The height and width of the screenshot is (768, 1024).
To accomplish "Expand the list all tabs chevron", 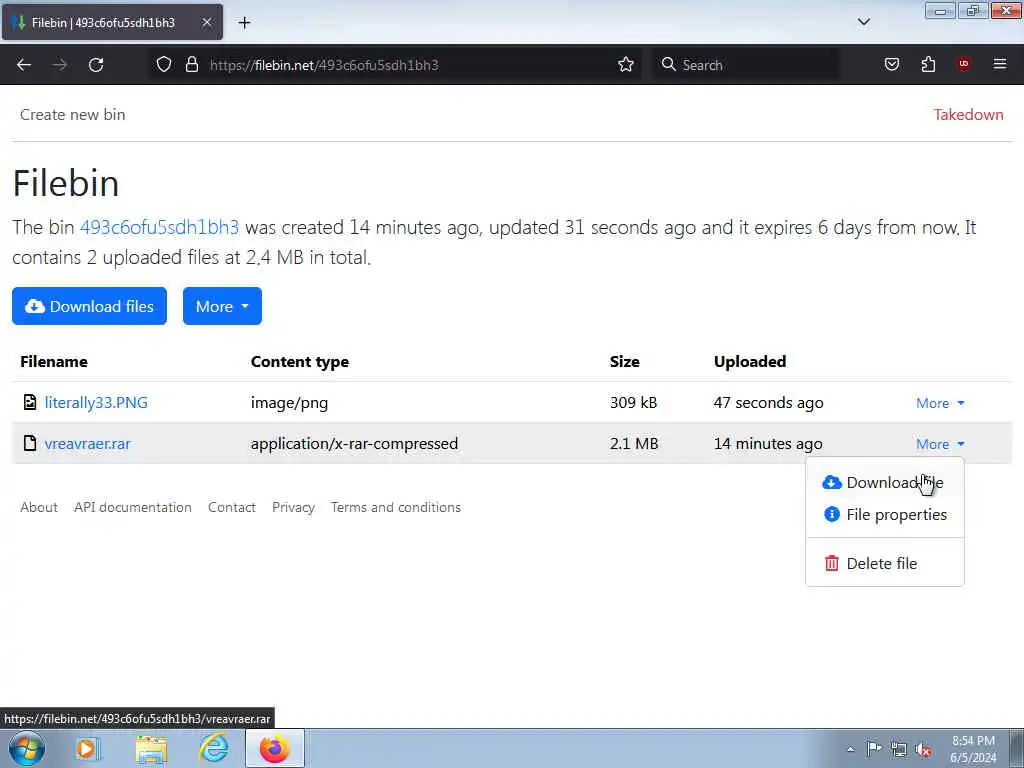I will pyautogui.click(x=863, y=22).
